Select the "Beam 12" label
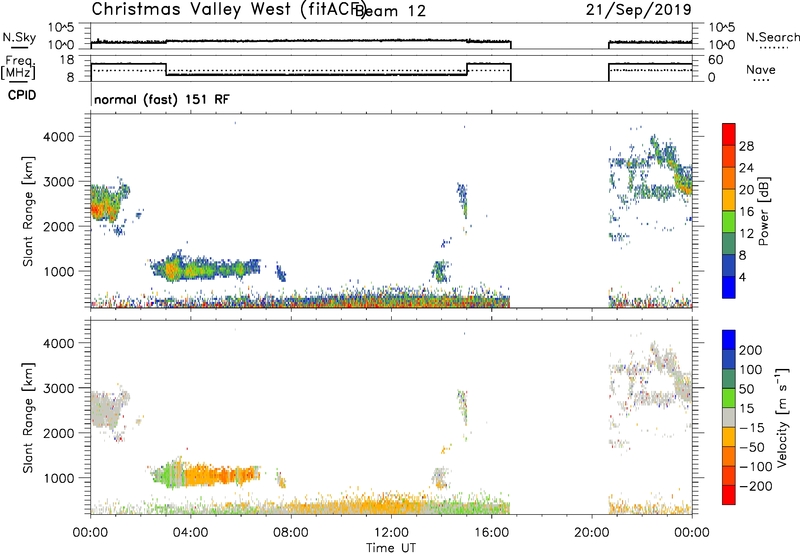 click(x=390, y=11)
